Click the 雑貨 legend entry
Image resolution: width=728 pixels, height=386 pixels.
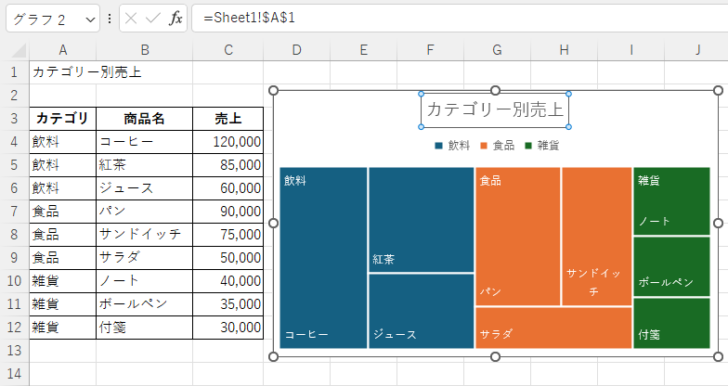542,146
